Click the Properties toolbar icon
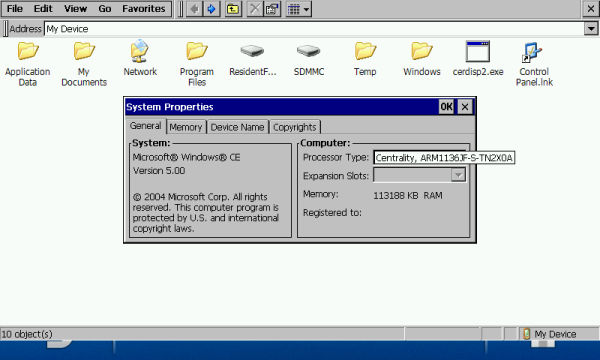 [x=272, y=9]
